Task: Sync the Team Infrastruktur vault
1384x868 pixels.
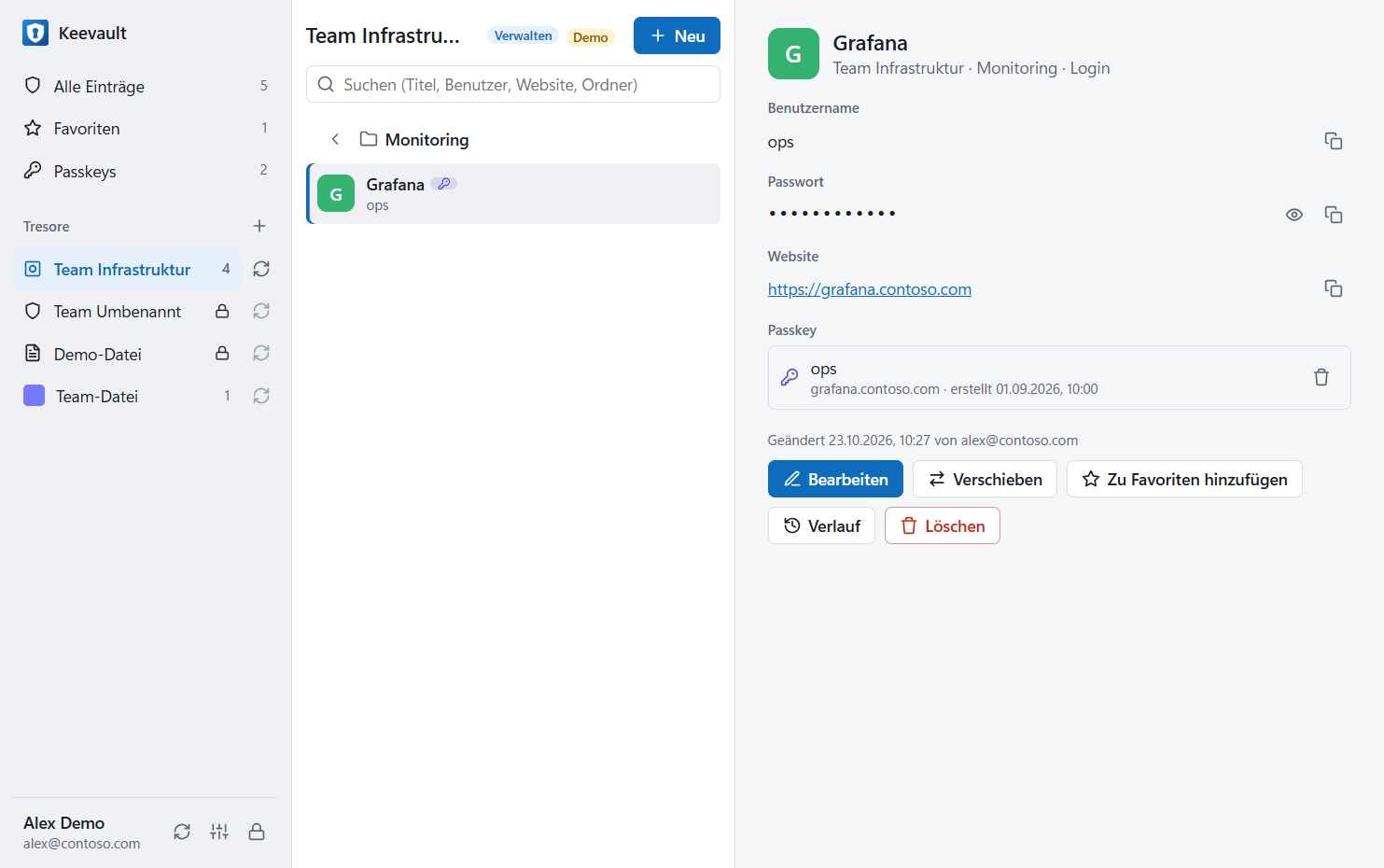Action: (261, 269)
